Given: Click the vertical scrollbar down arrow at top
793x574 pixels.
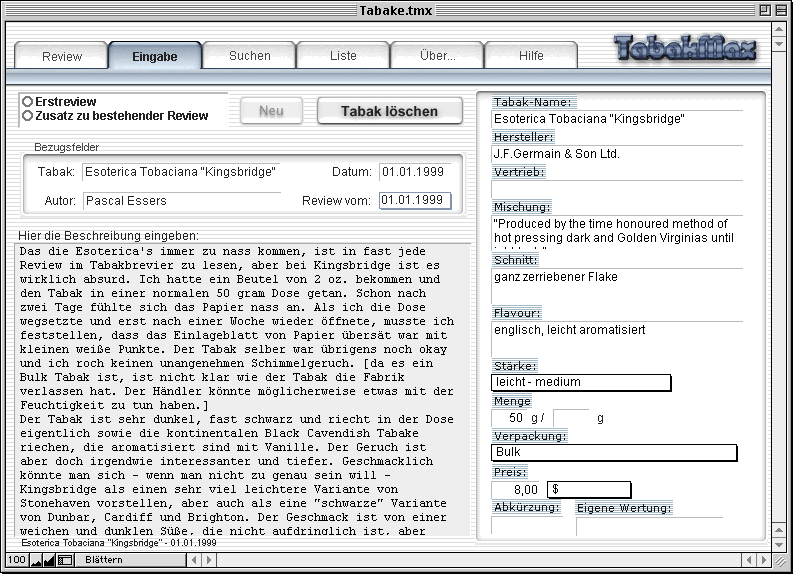Looking at the screenshot, I should (x=779, y=43).
